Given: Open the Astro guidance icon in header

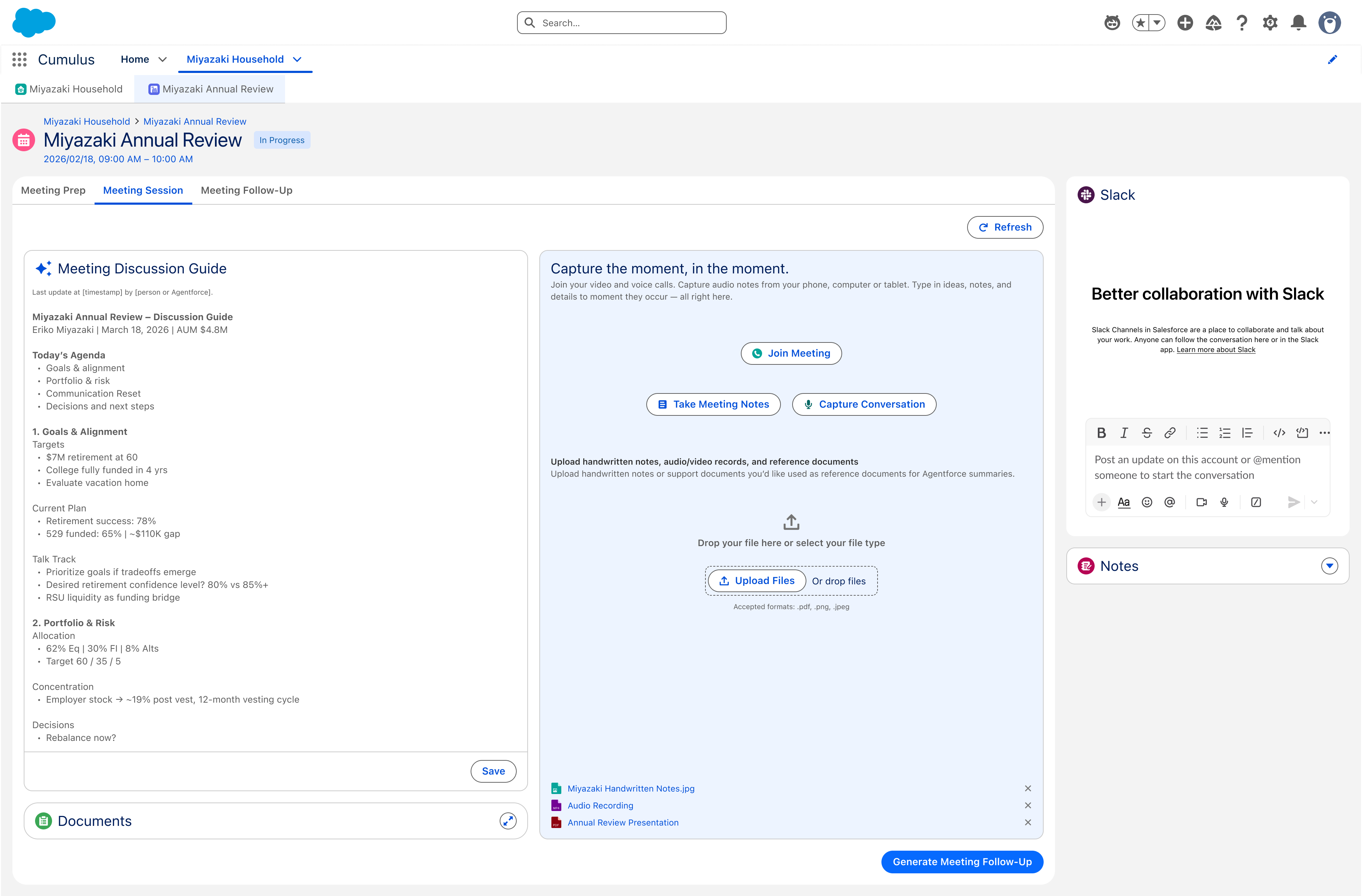Looking at the screenshot, I should (x=1112, y=23).
